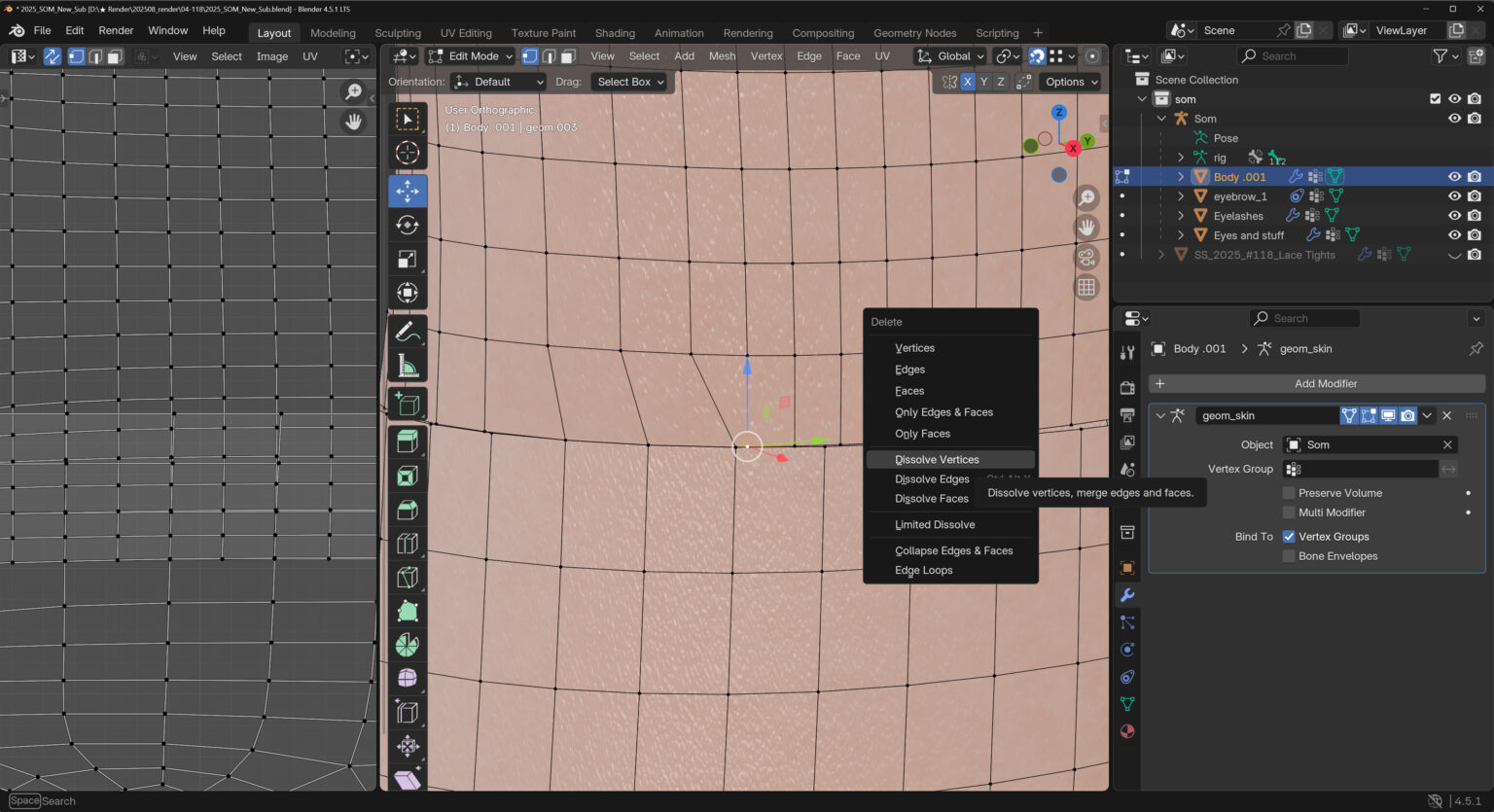The image size is (1494, 812).
Task: Click the Extrude Region tool
Action: [x=408, y=441]
